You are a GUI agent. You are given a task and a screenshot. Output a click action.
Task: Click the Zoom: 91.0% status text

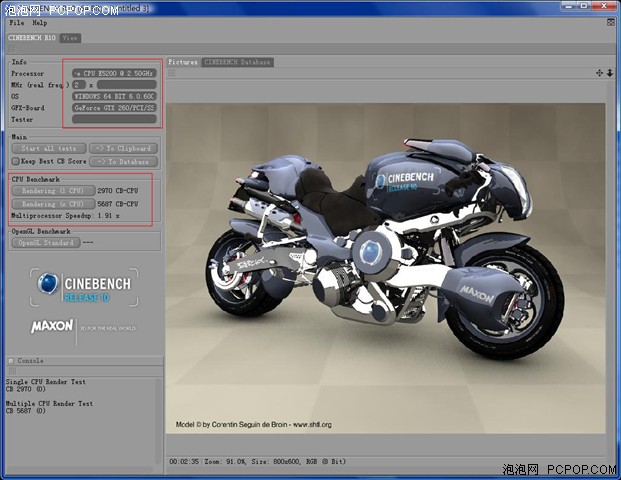[x=225, y=462]
